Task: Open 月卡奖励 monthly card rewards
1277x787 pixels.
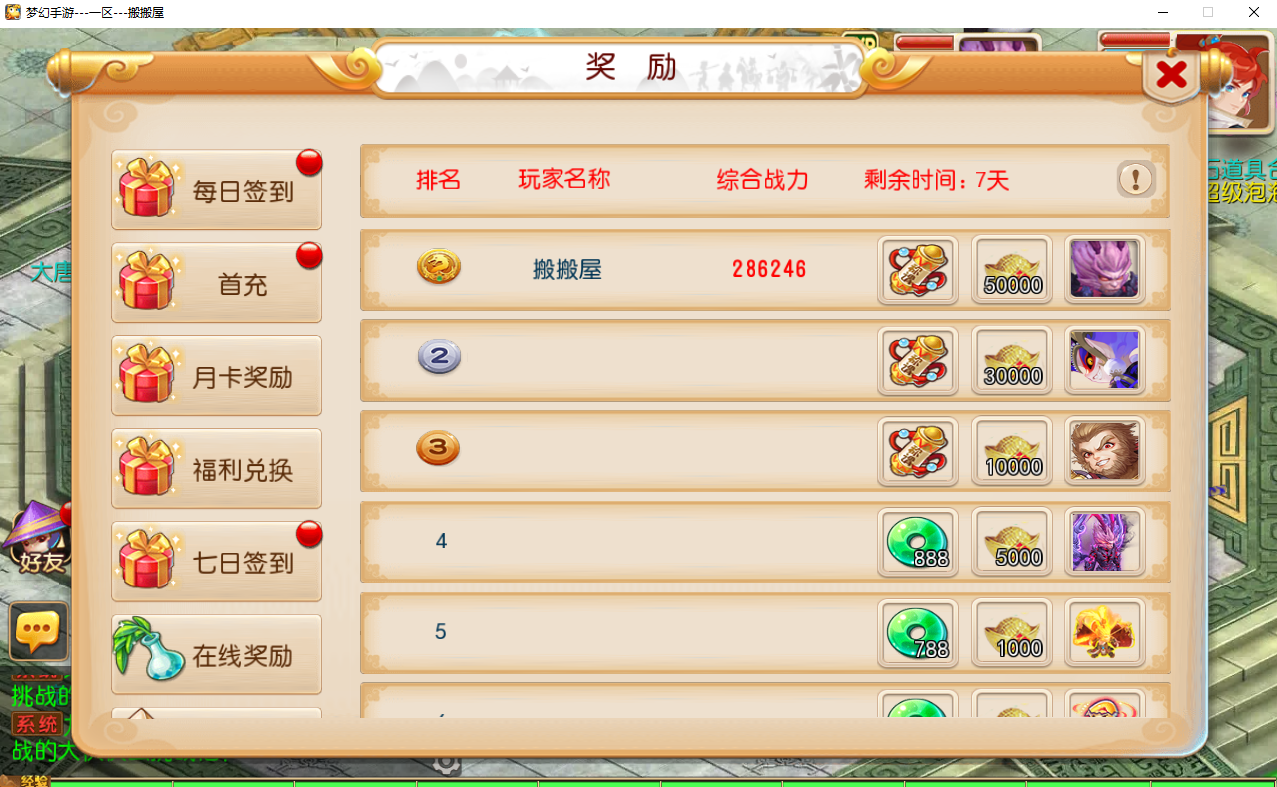Action: point(216,376)
